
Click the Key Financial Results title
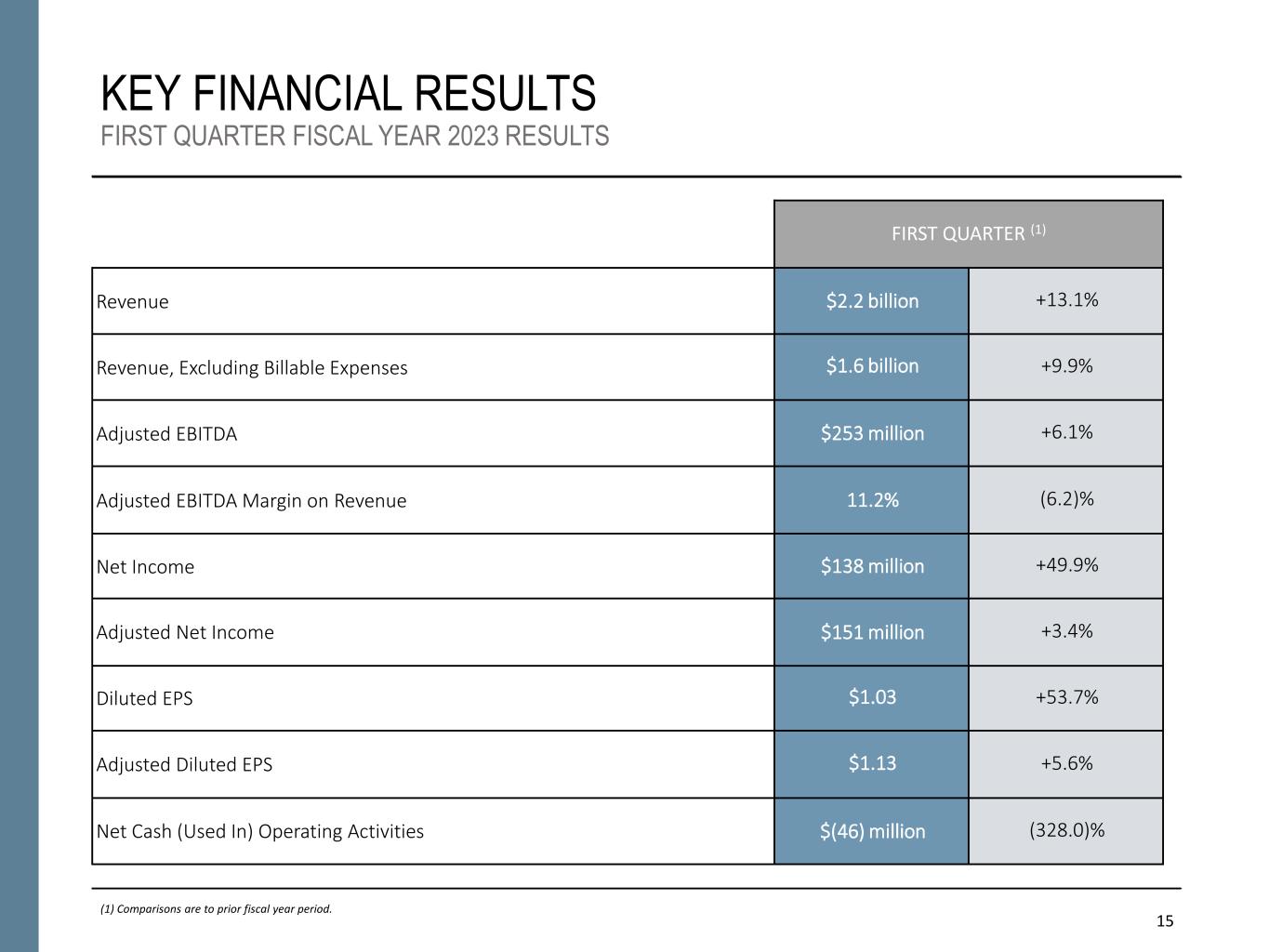348,94
